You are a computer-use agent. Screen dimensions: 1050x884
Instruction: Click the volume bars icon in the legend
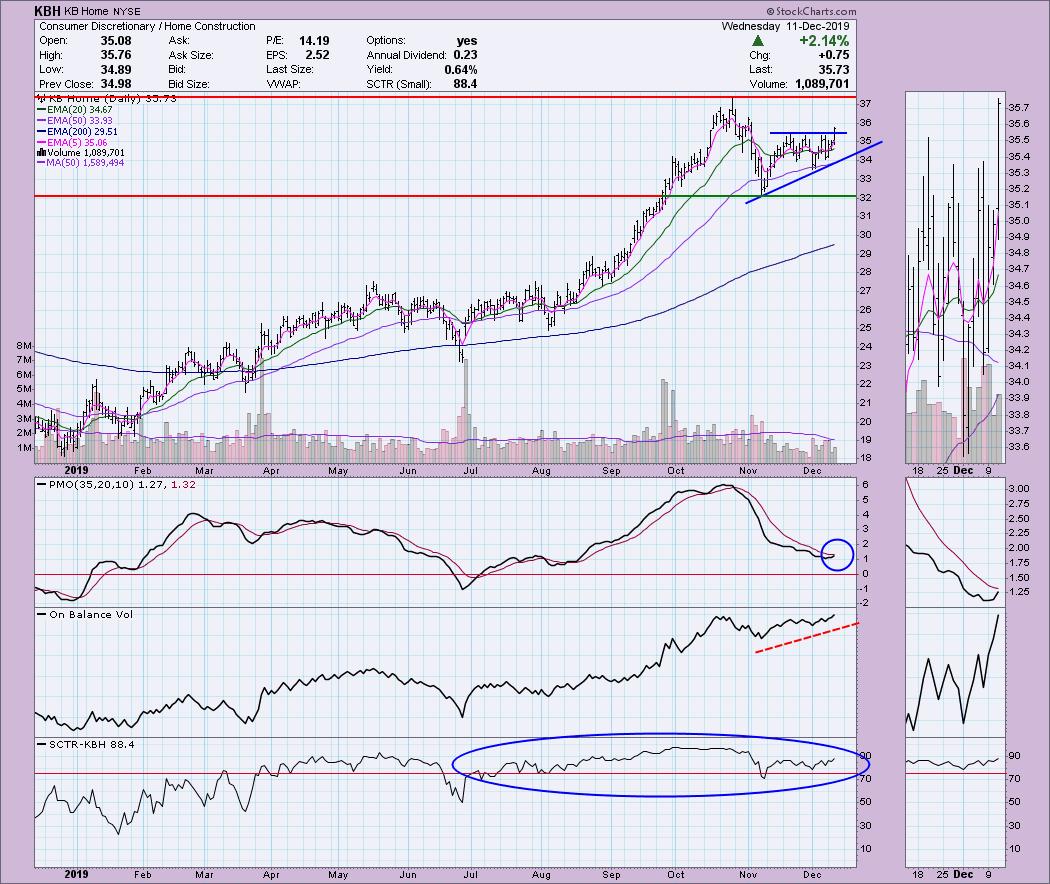[41, 153]
